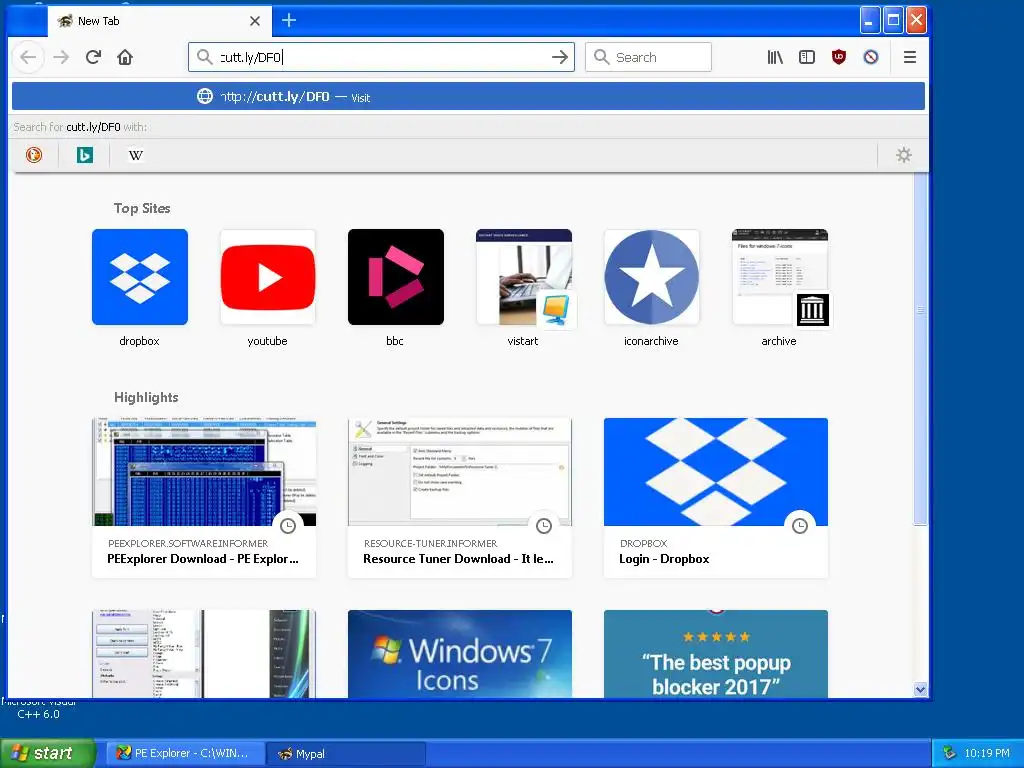Click the scrollbar down arrow
Screen dimensions: 1024x768
[x=920, y=690]
